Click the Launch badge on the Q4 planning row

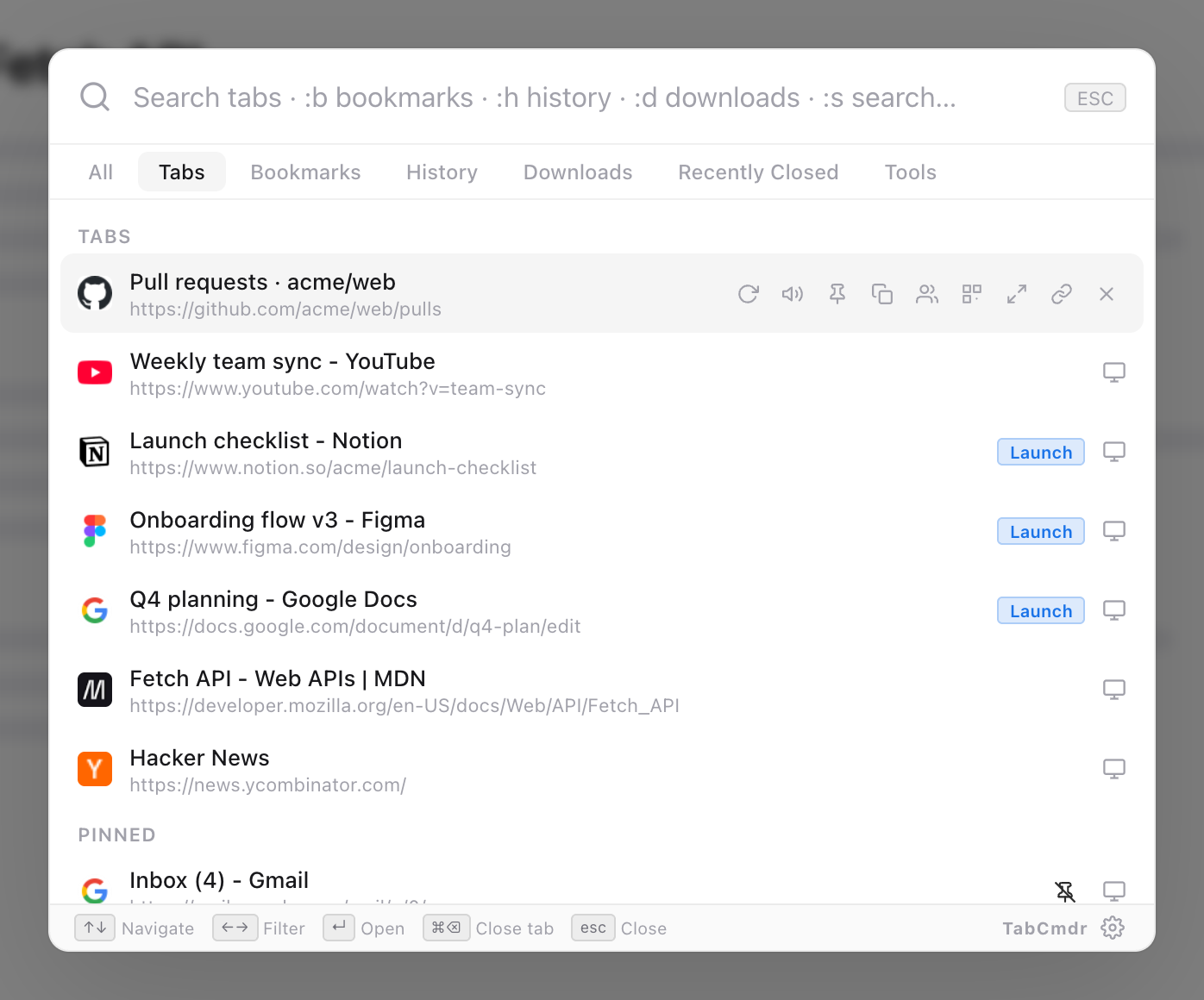[1041, 610]
